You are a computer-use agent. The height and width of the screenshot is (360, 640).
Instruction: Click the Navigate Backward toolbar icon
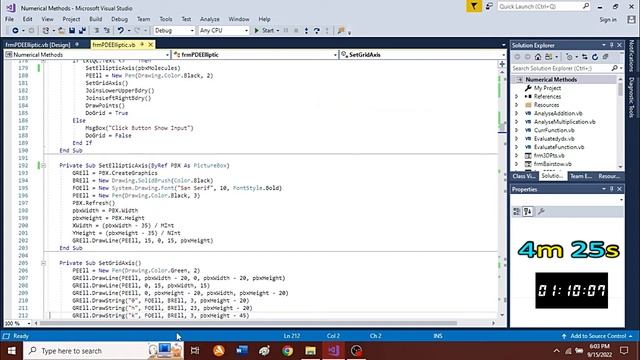pyautogui.click(x=15, y=31)
